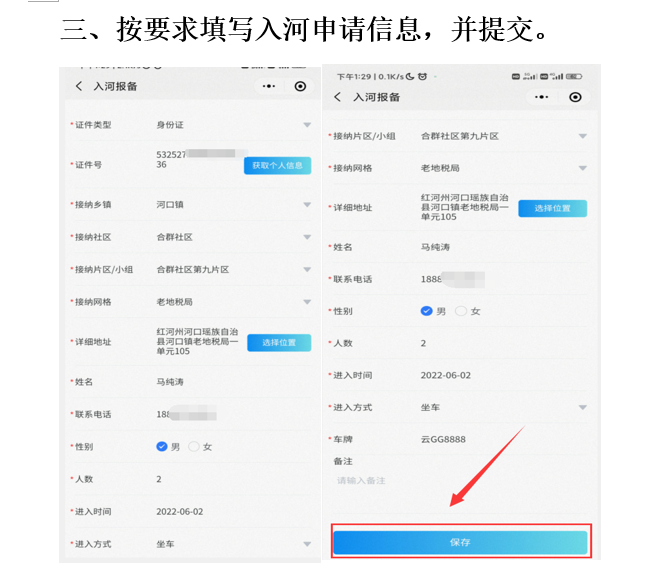
Task: Click 选择位置 button on right phone
Action: click(553, 208)
